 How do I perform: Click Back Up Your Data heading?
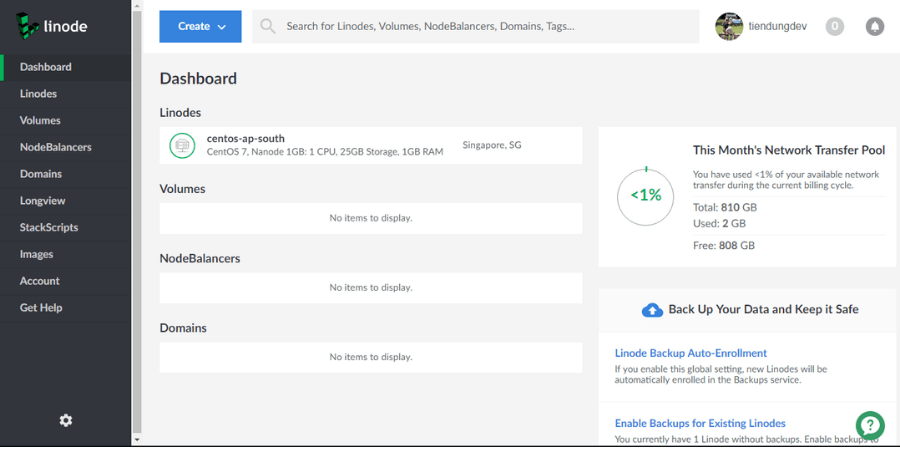tap(763, 310)
